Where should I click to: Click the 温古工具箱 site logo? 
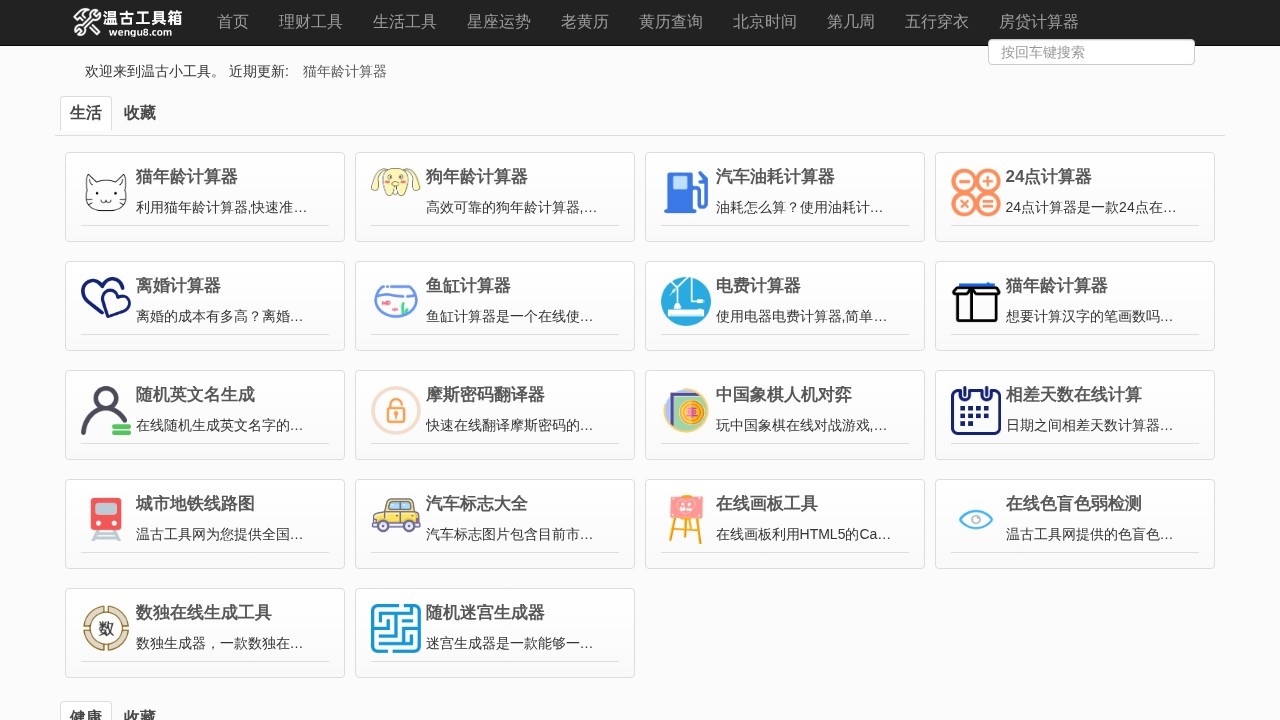(127, 22)
